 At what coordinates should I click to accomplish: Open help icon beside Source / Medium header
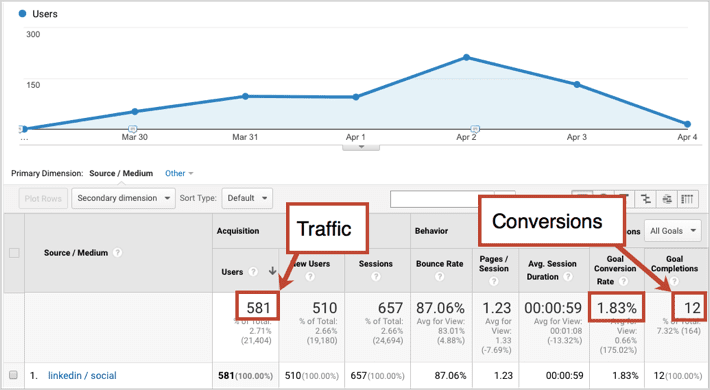117,253
